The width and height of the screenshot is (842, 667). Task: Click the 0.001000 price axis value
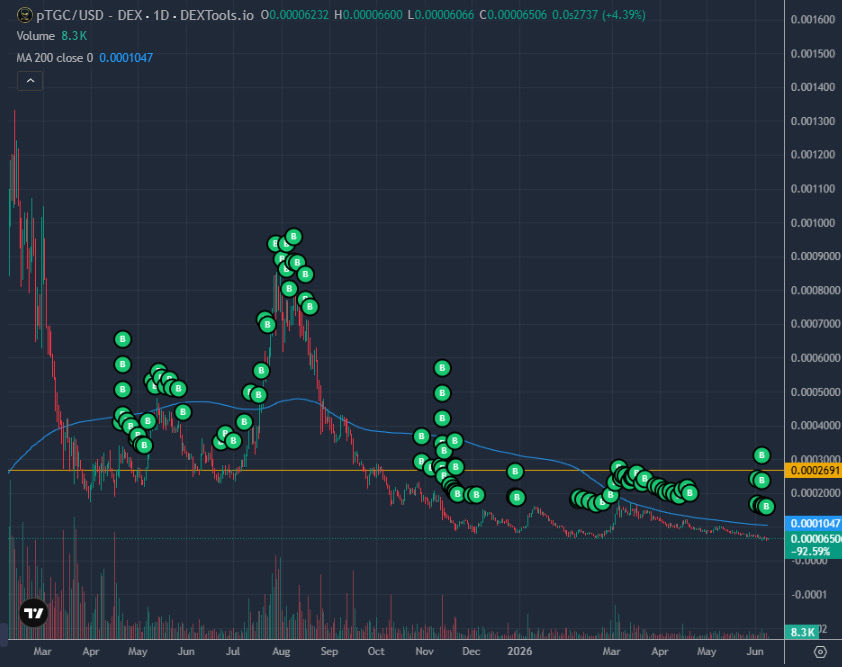(813, 223)
